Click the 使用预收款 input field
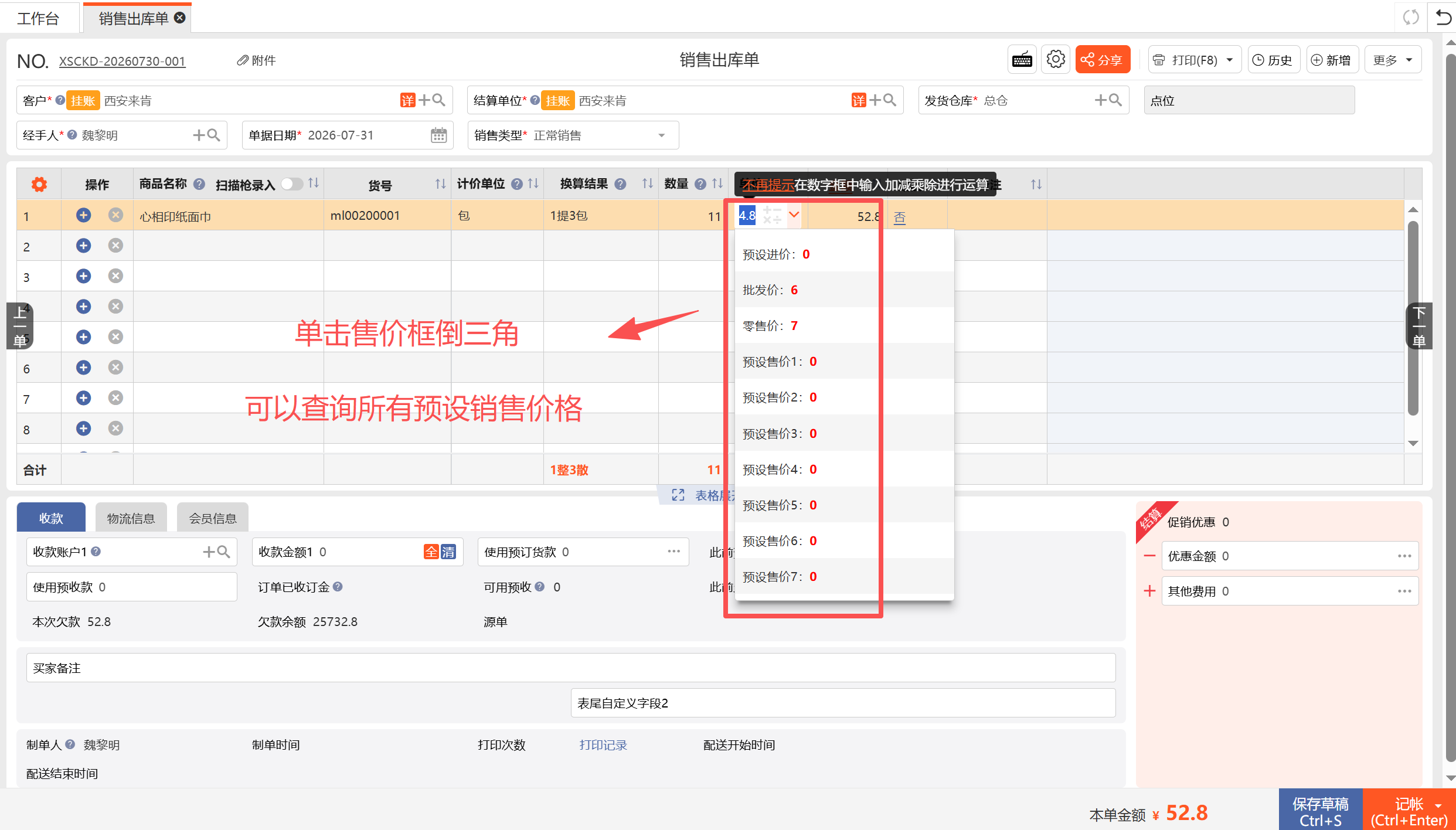1456x830 pixels. pyautogui.click(x=131, y=587)
